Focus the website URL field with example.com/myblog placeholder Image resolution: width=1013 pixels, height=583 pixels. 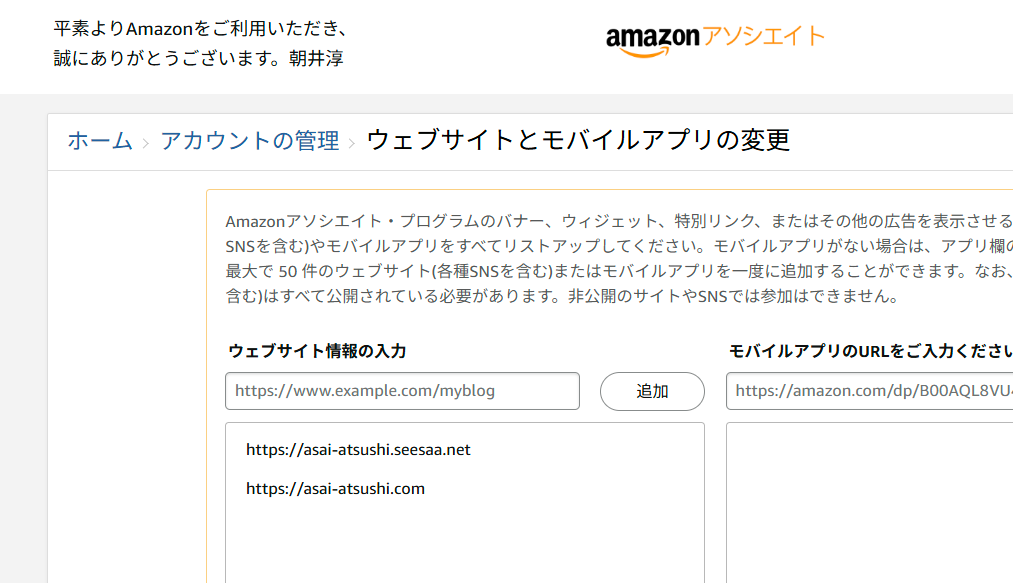coord(402,391)
